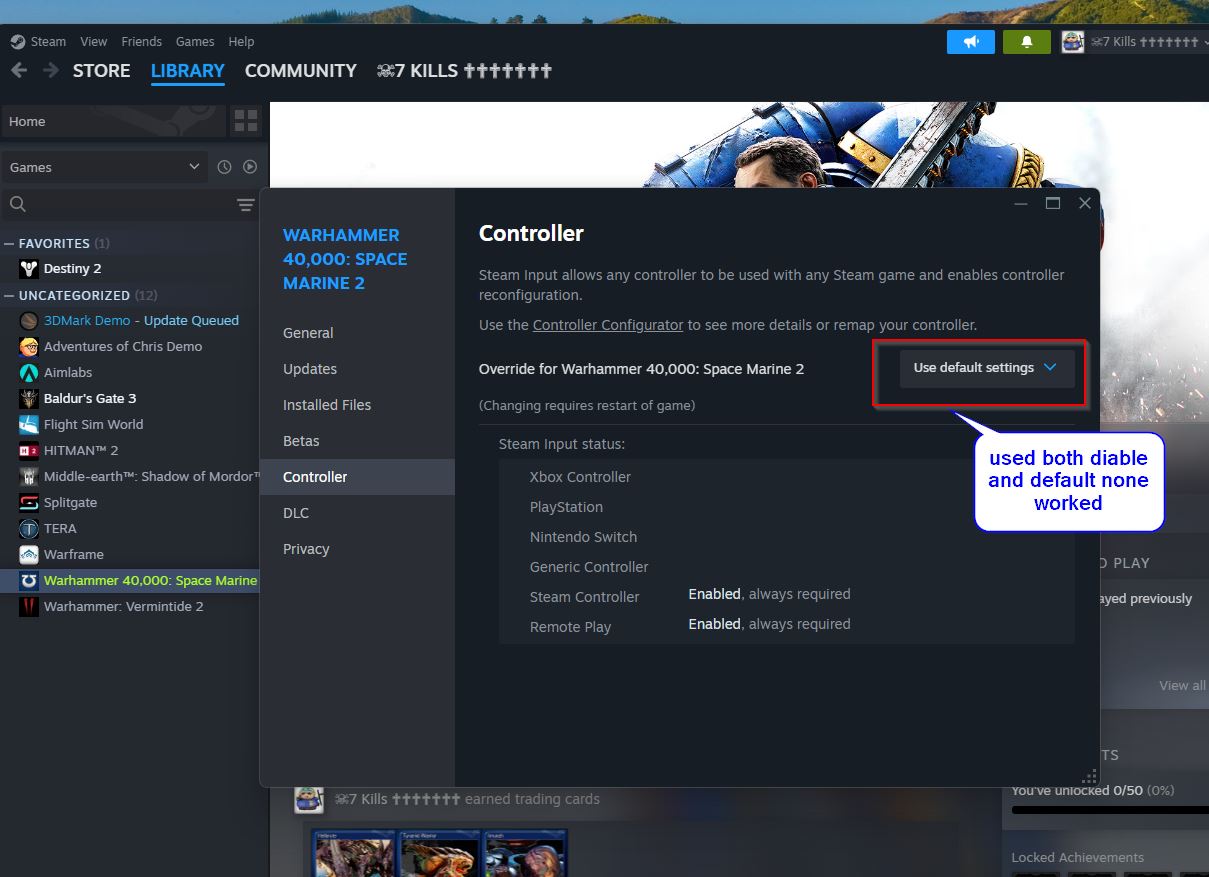Switch to grid collections view icon
The image size is (1209, 877).
(246, 122)
